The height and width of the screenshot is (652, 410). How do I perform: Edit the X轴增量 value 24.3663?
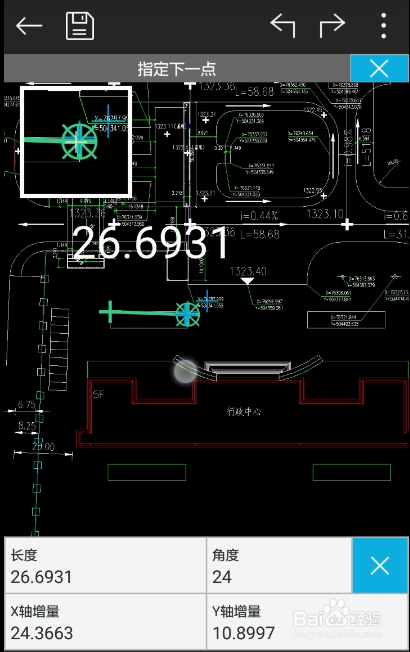point(105,622)
